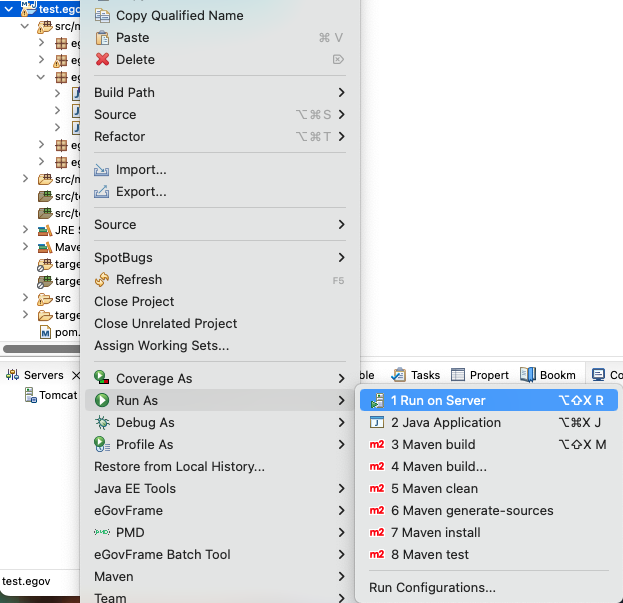Click the Bookmarks view icon
This screenshot has width=623, height=603.
point(528,374)
